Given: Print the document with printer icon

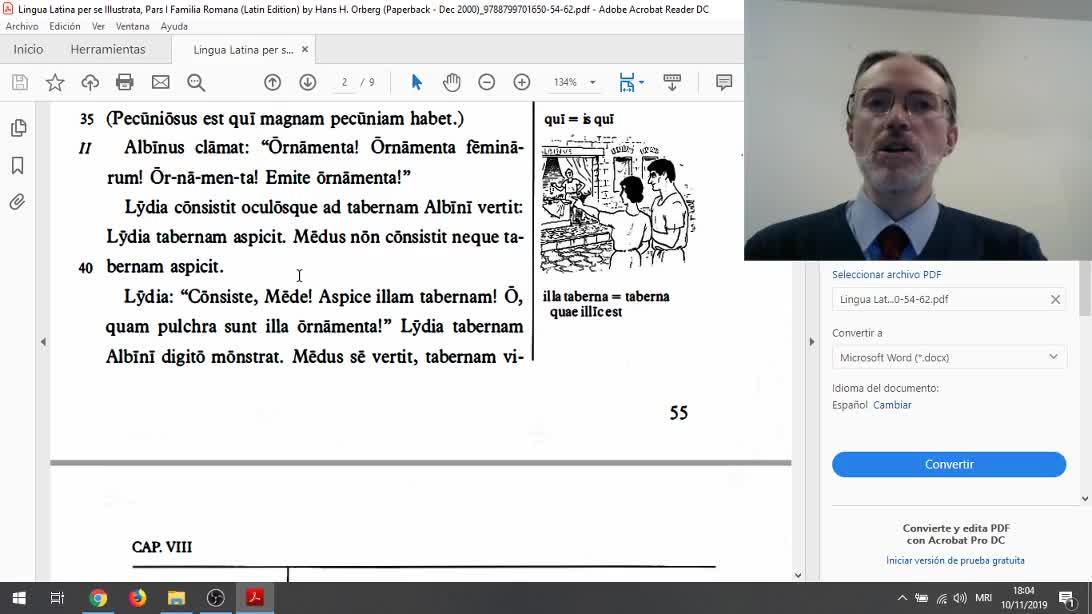Looking at the screenshot, I should (125, 82).
